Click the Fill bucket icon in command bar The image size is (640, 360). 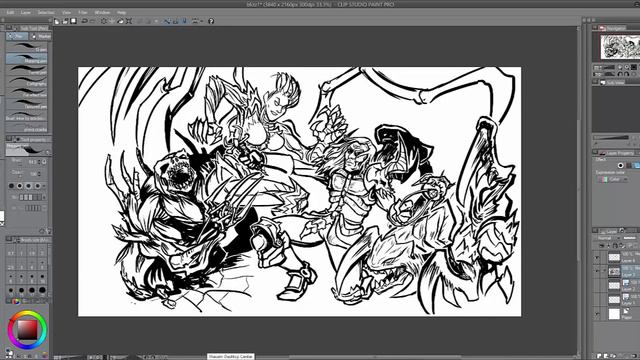coord(120,21)
